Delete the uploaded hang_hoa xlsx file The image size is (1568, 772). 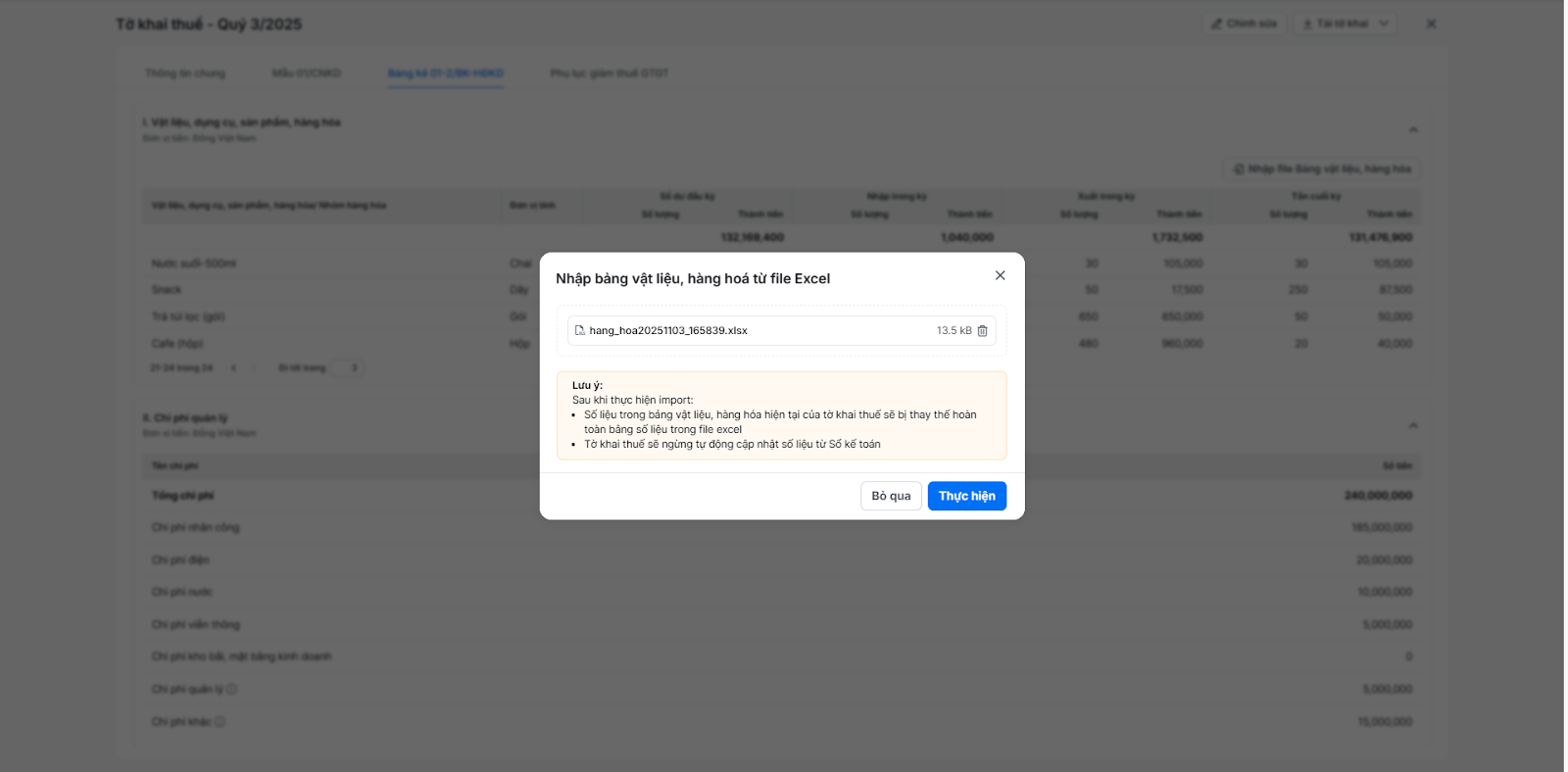pos(982,331)
